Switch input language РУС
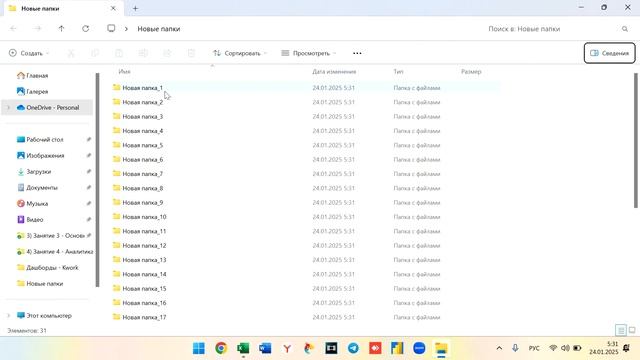Viewport: 640px width, 360px height. click(x=534, y=348)
